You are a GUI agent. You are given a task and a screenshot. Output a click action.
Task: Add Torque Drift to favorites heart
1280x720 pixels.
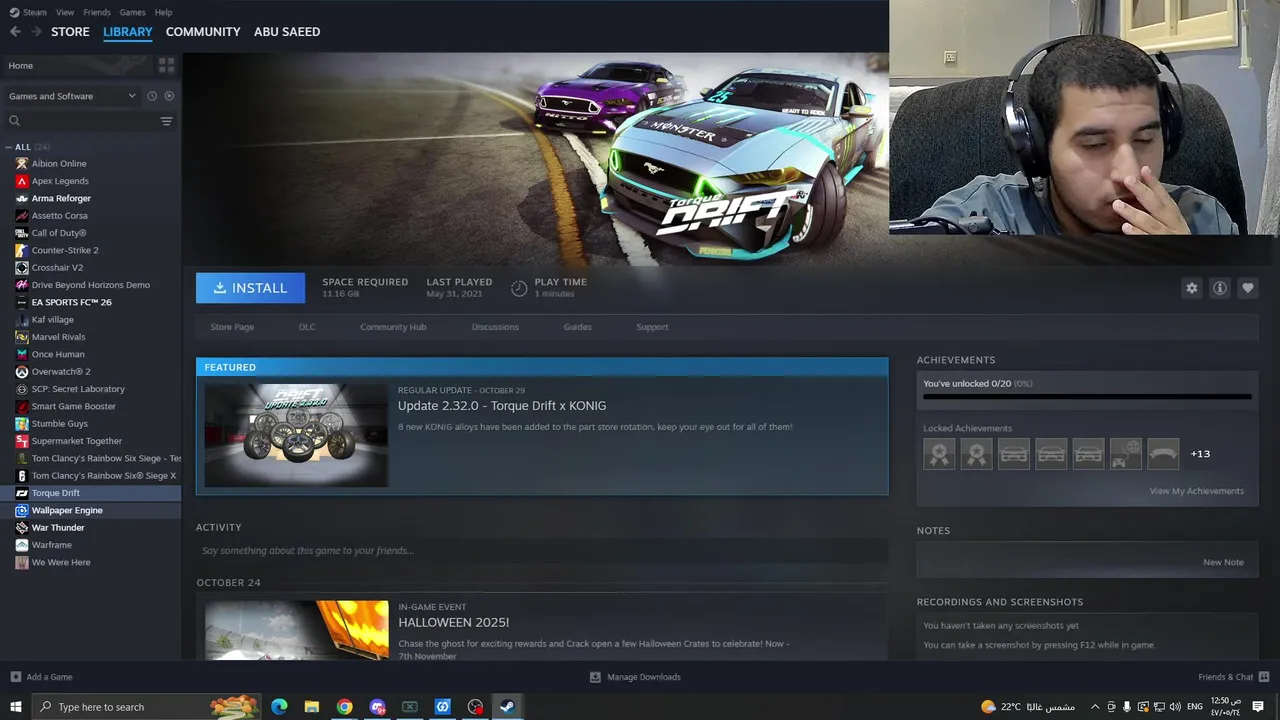tap(1248, 288)
